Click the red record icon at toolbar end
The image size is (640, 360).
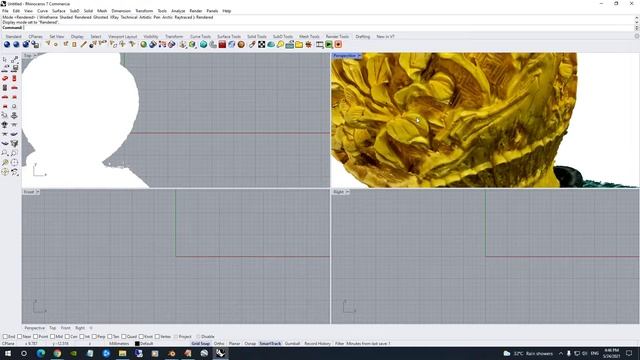tap(338, 44)
